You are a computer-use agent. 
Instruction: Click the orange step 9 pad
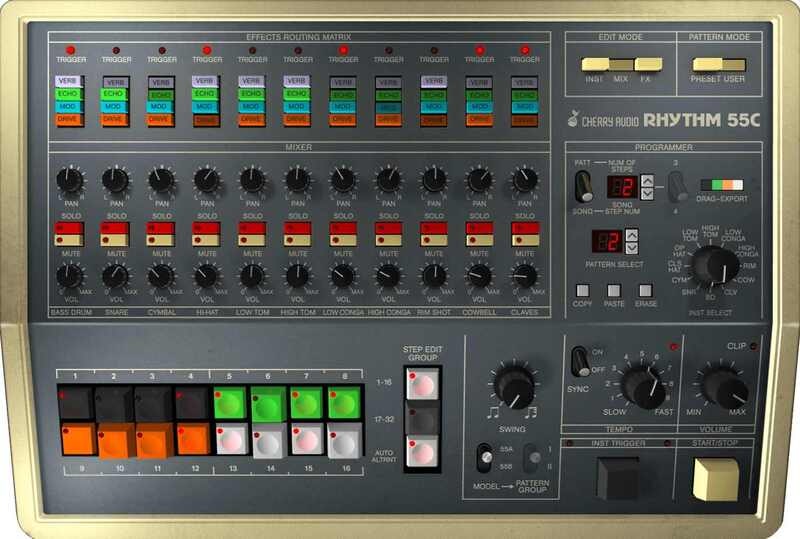(76, 438)
